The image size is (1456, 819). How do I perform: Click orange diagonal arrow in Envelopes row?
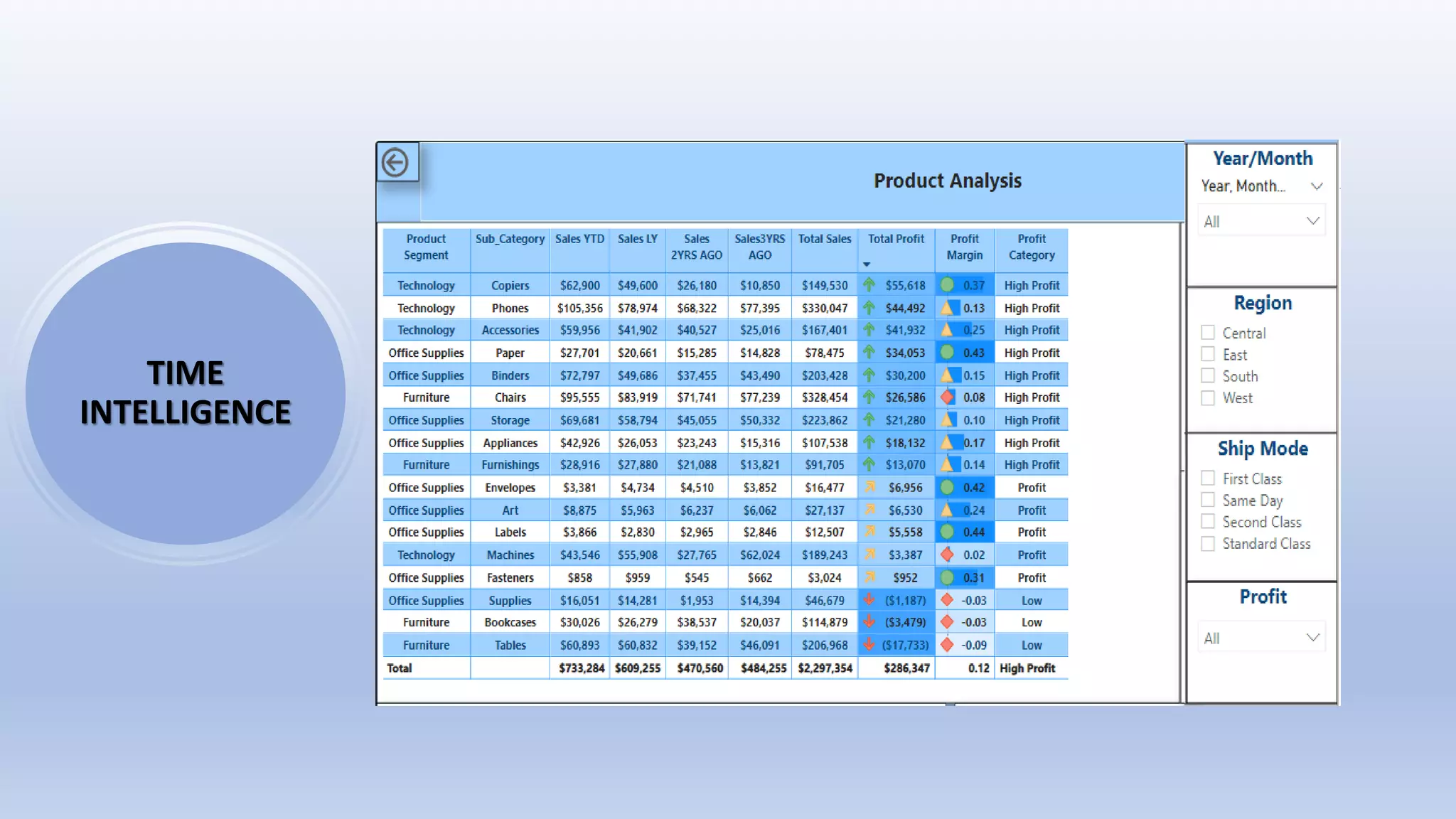869,488
